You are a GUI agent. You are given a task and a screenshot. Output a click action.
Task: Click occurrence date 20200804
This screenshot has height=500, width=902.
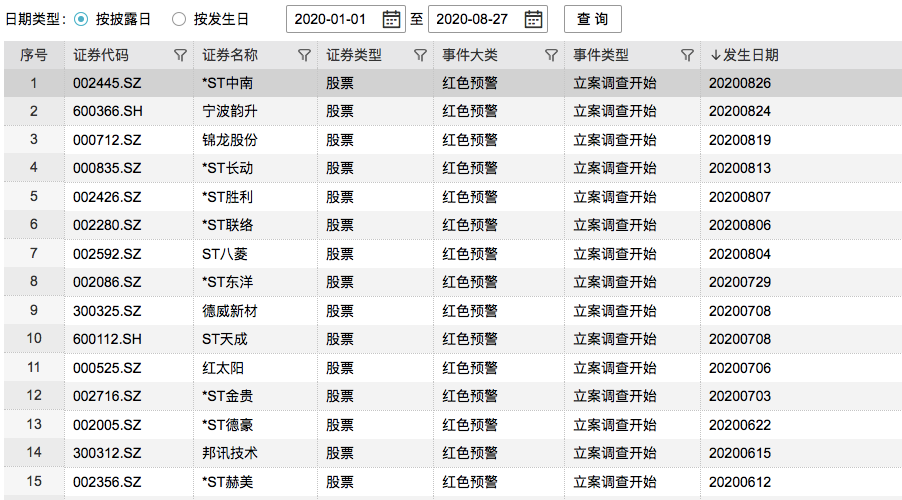pos(740,254)
